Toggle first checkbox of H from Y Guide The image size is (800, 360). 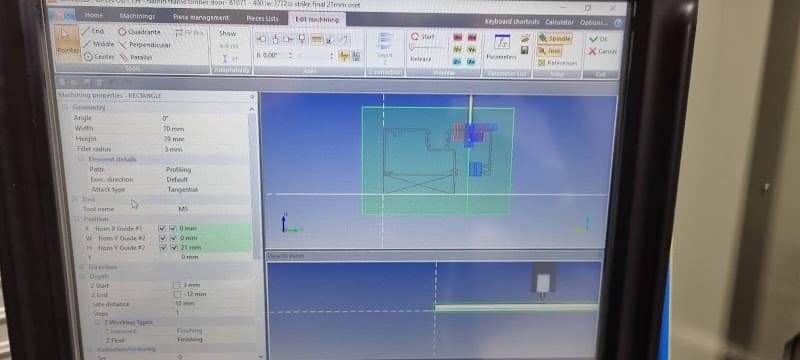[x=162, y=248]
